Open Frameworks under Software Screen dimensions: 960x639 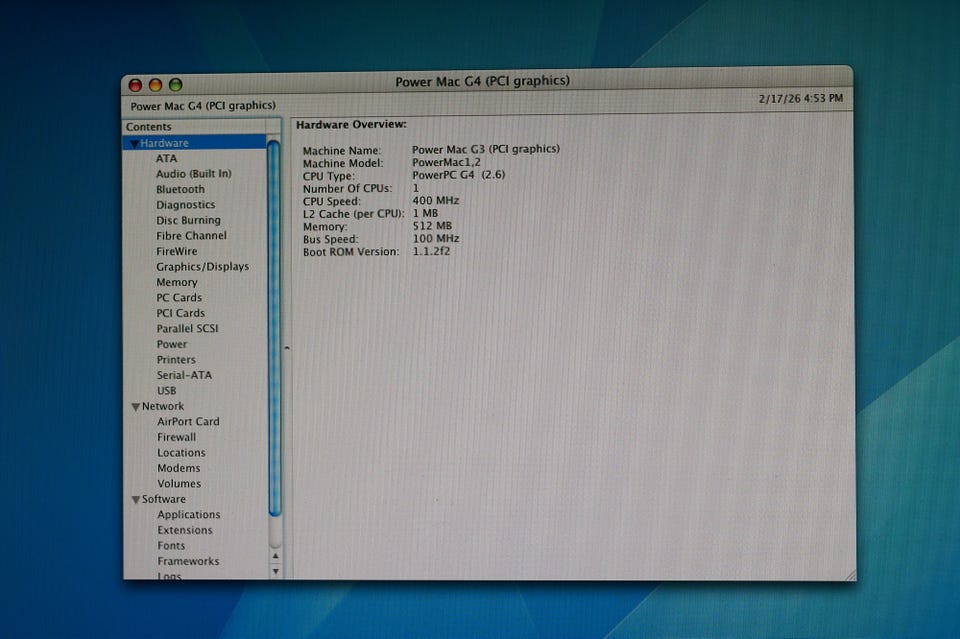coord(188,561)
